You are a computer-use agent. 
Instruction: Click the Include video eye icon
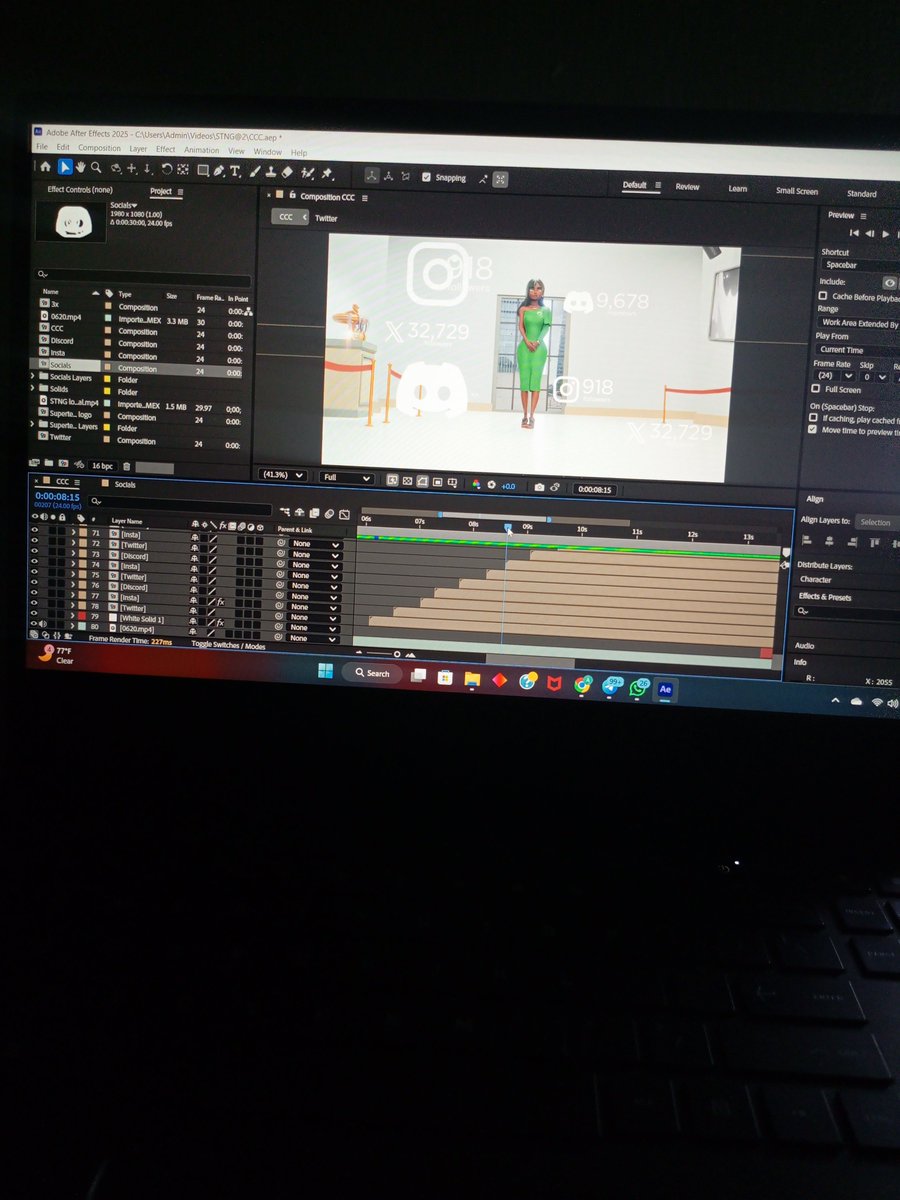click(889, 282)
